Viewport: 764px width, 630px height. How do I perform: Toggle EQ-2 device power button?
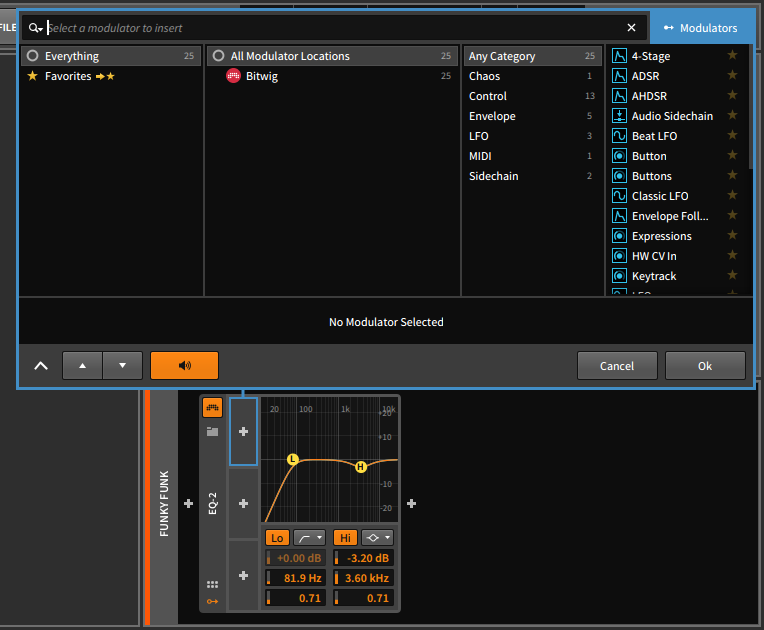click(212, 408)
